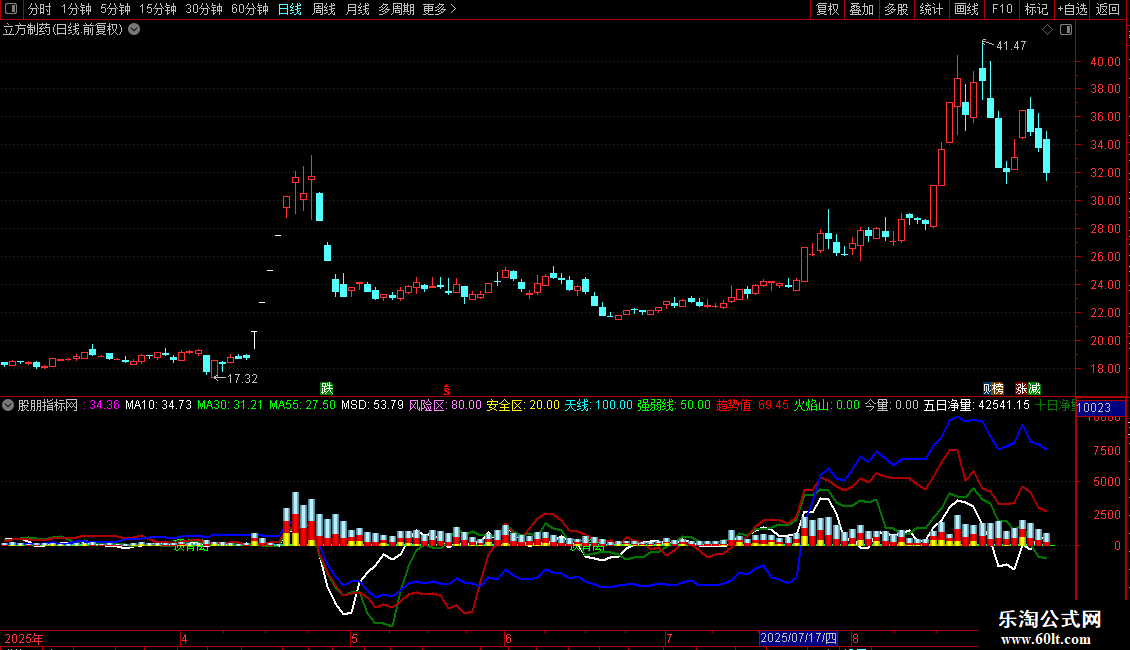Click the 多股 button
Viewport: 1130px width, 650px height.
[897, 9]
